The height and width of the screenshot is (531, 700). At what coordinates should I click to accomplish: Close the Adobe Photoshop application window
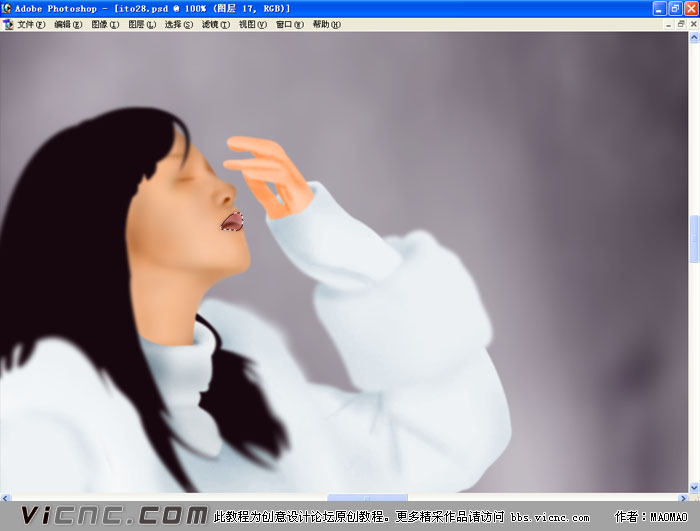pyautogui.click(x=691, y=8)
